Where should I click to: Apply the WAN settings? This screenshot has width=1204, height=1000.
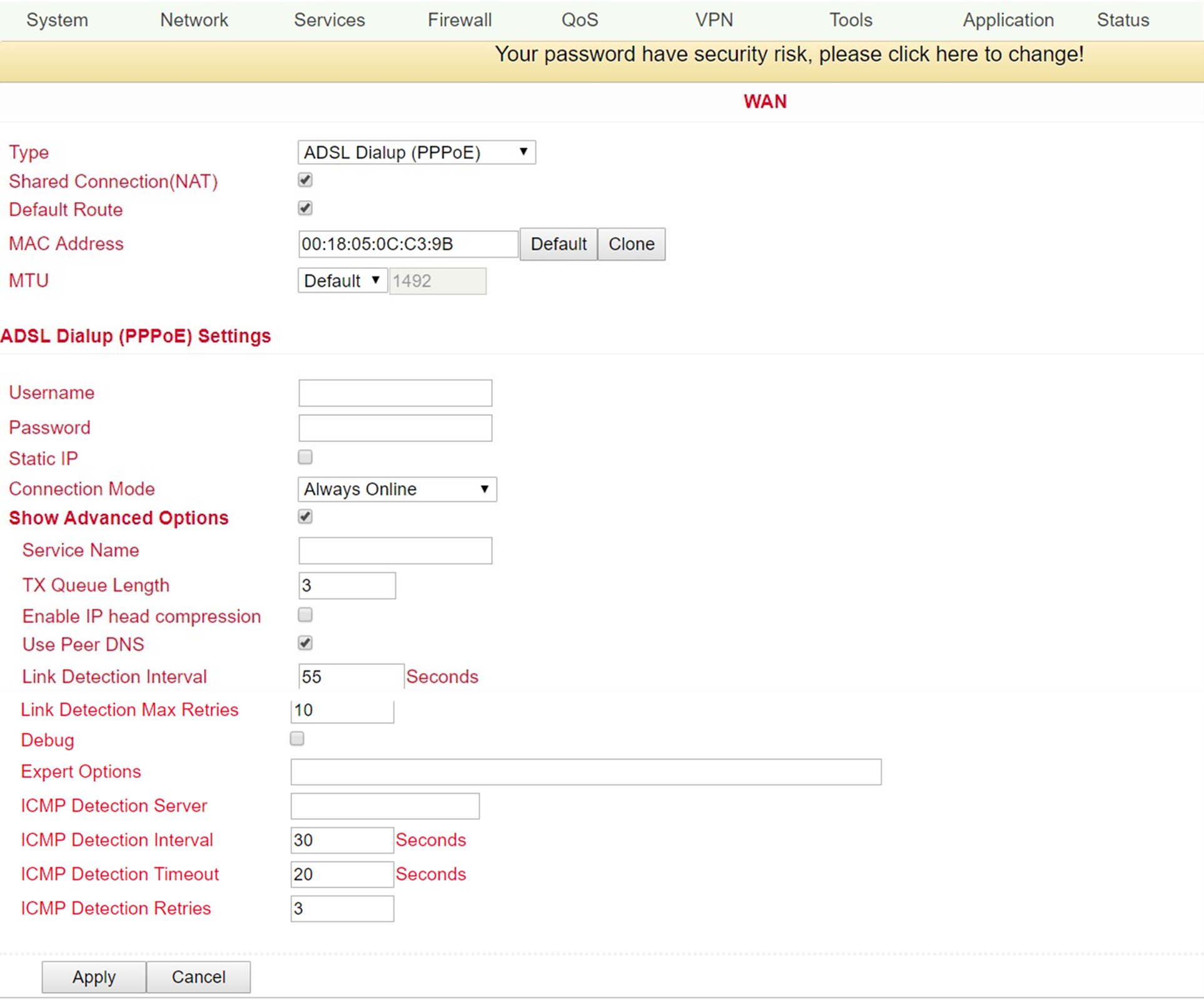pos(93,977)
